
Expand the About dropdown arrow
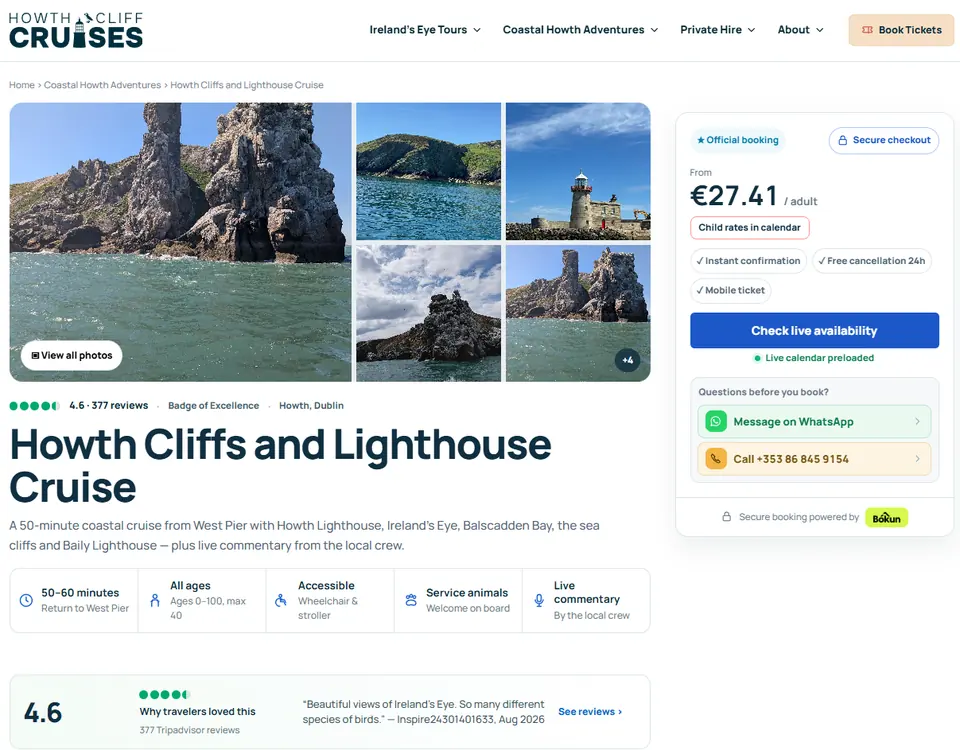coord(820,30)
